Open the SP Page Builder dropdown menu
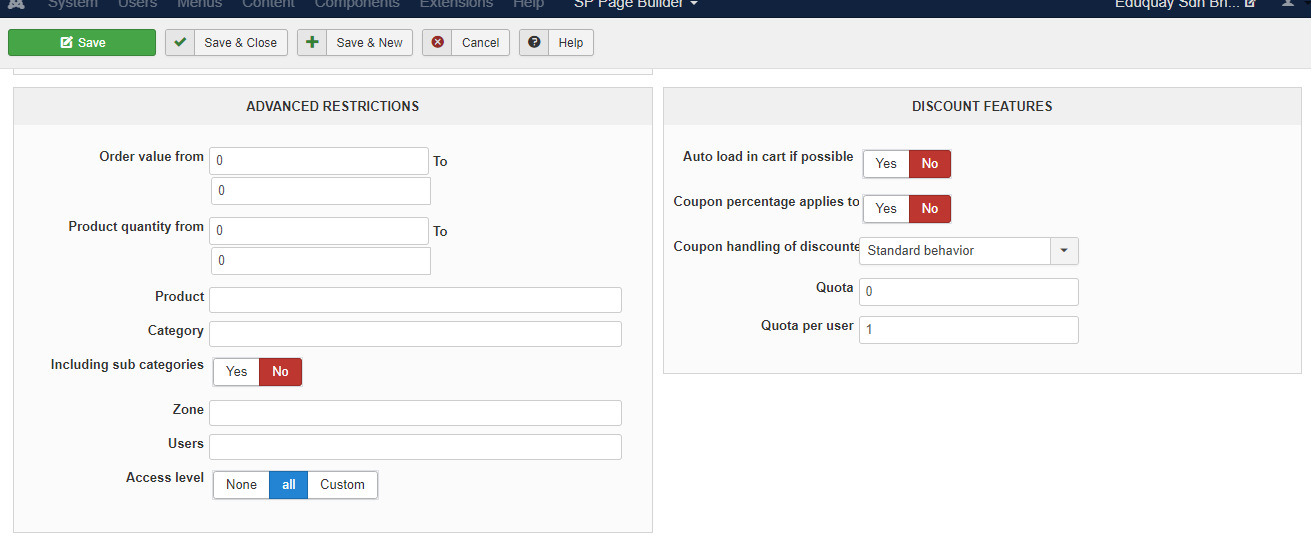This screenshot has height=547, width=1311. 636,4
